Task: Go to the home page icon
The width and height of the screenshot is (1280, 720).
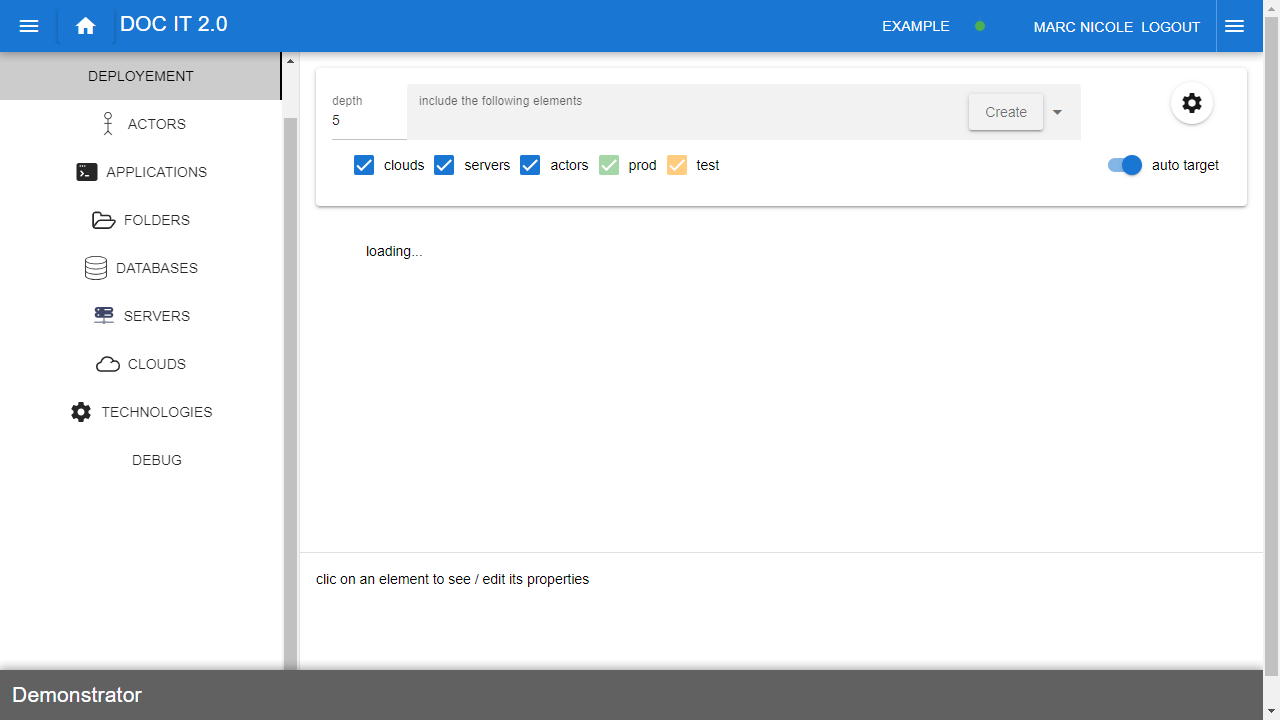Action: 86,26
